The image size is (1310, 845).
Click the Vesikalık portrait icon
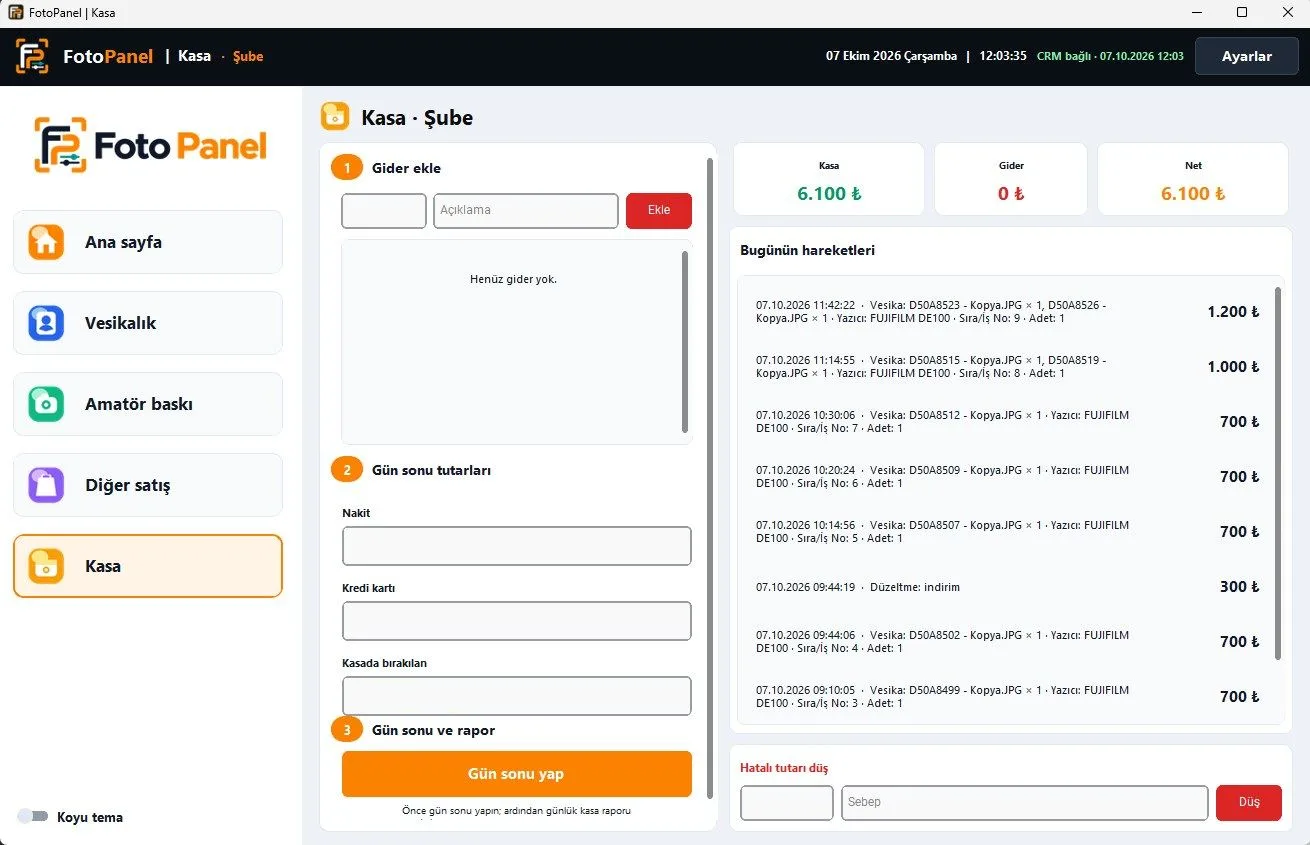click(x=46, y=323)
